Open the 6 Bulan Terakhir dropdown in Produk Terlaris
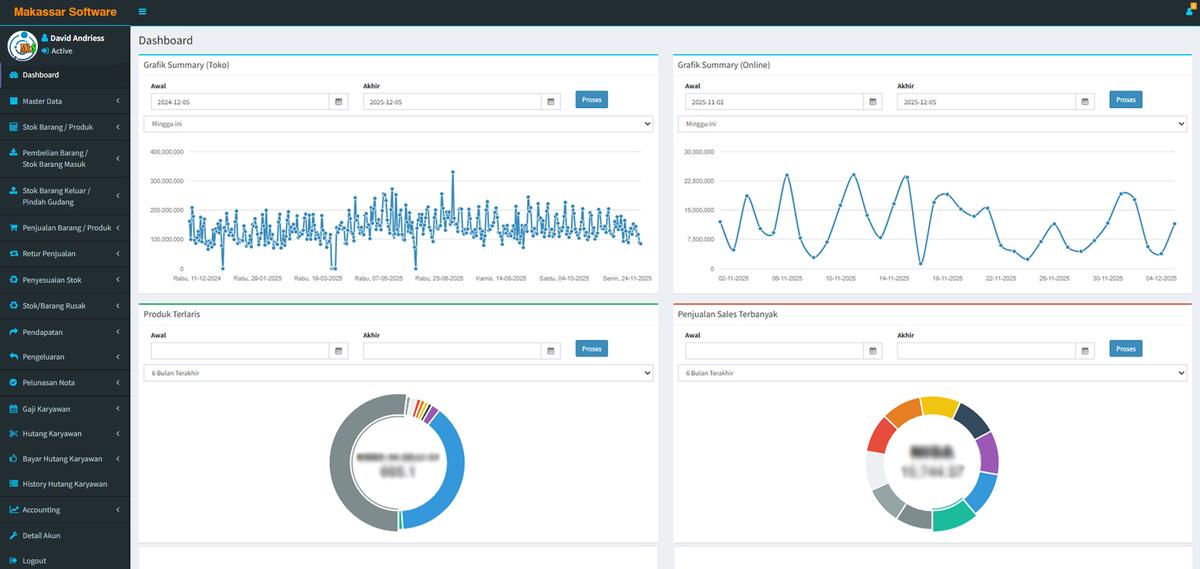1200x569 pixels. point(398,373)
